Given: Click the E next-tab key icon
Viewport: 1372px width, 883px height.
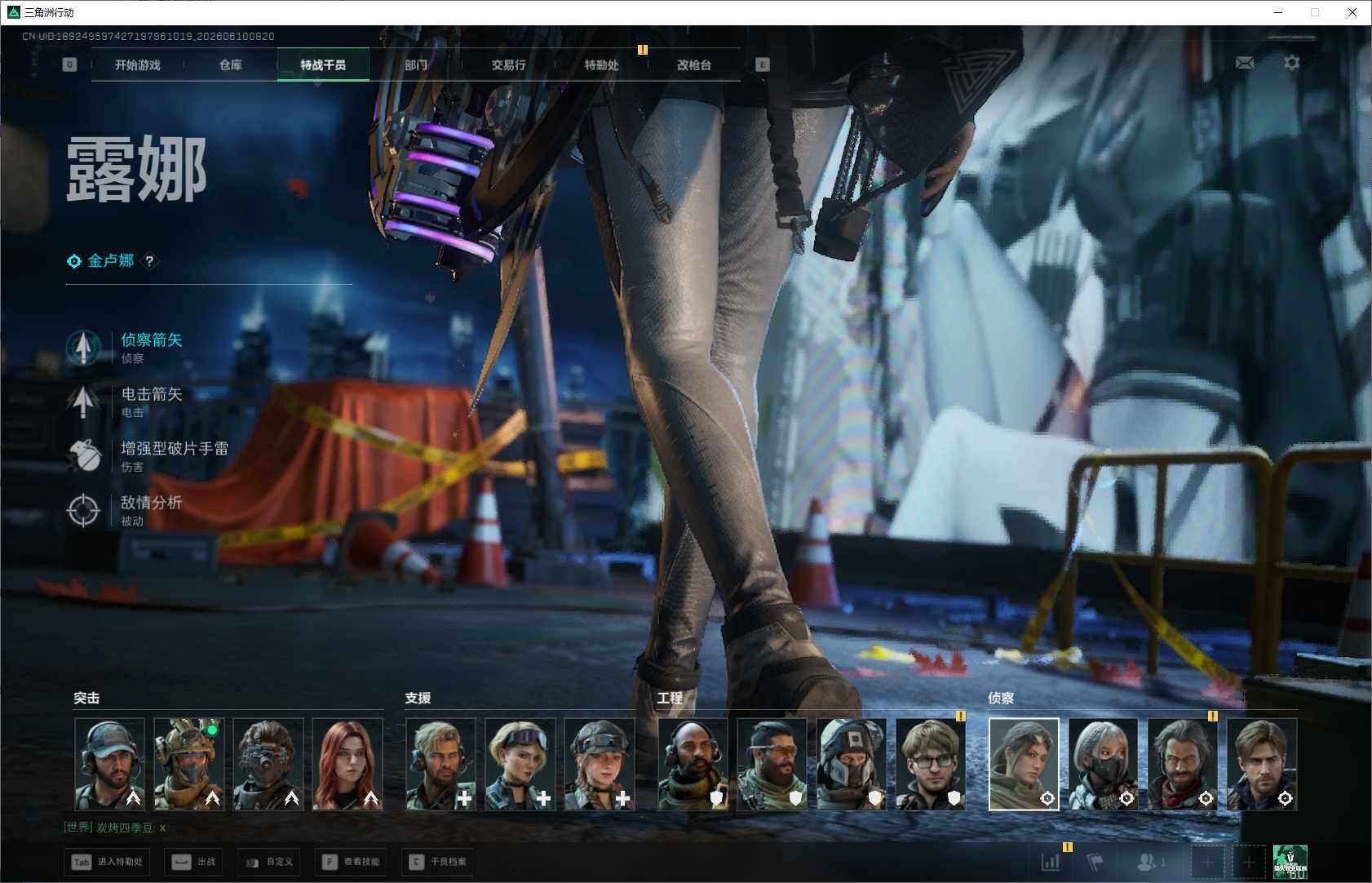Looking at the screenshot, I should click(763, 64).
